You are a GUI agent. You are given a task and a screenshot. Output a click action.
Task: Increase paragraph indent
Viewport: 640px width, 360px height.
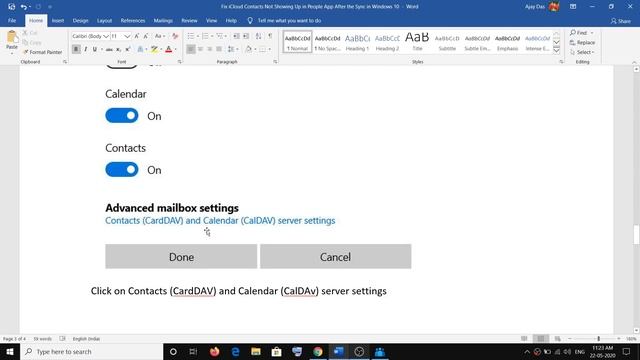246,36
